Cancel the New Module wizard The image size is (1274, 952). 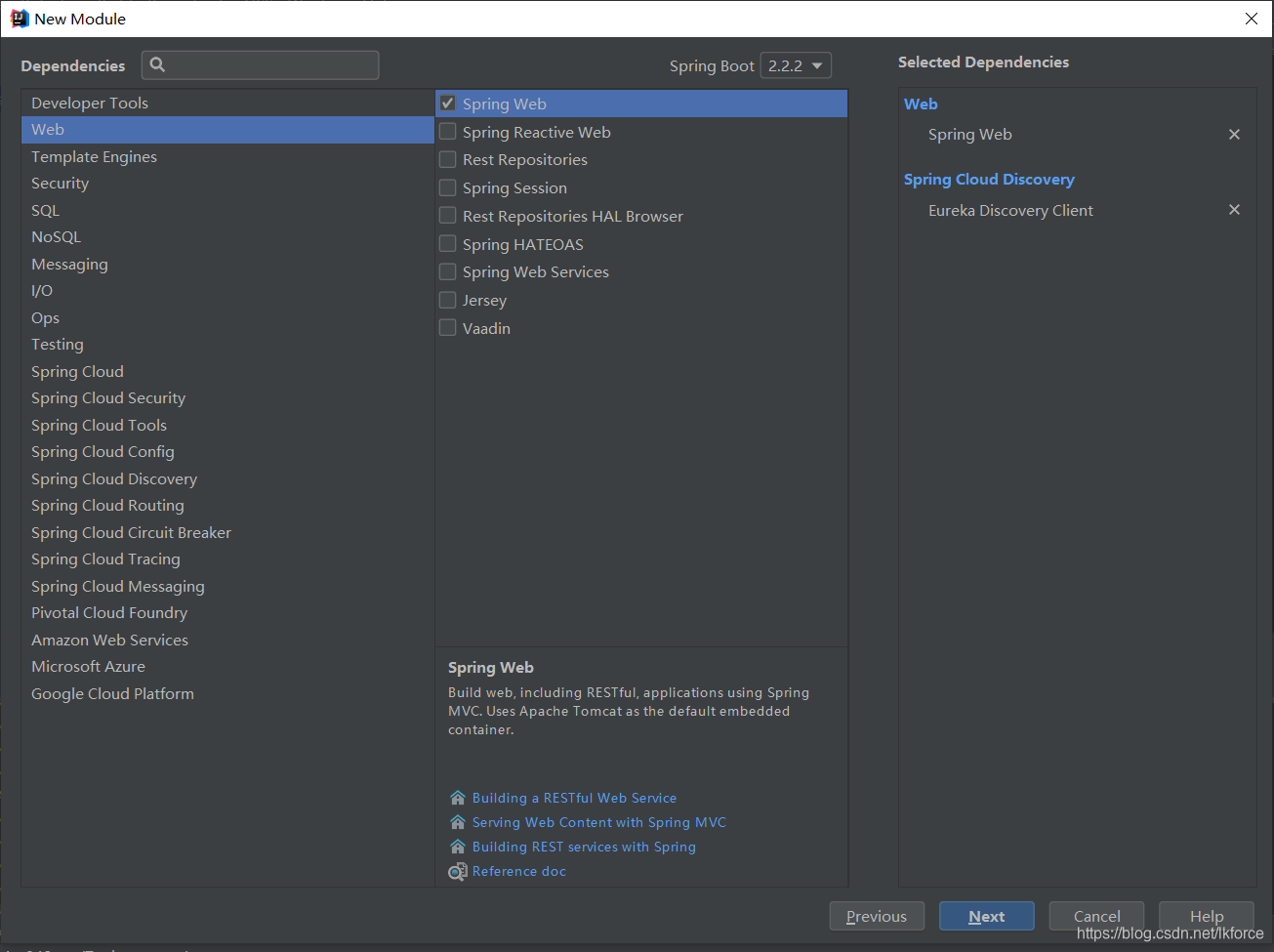[1096, 916]
